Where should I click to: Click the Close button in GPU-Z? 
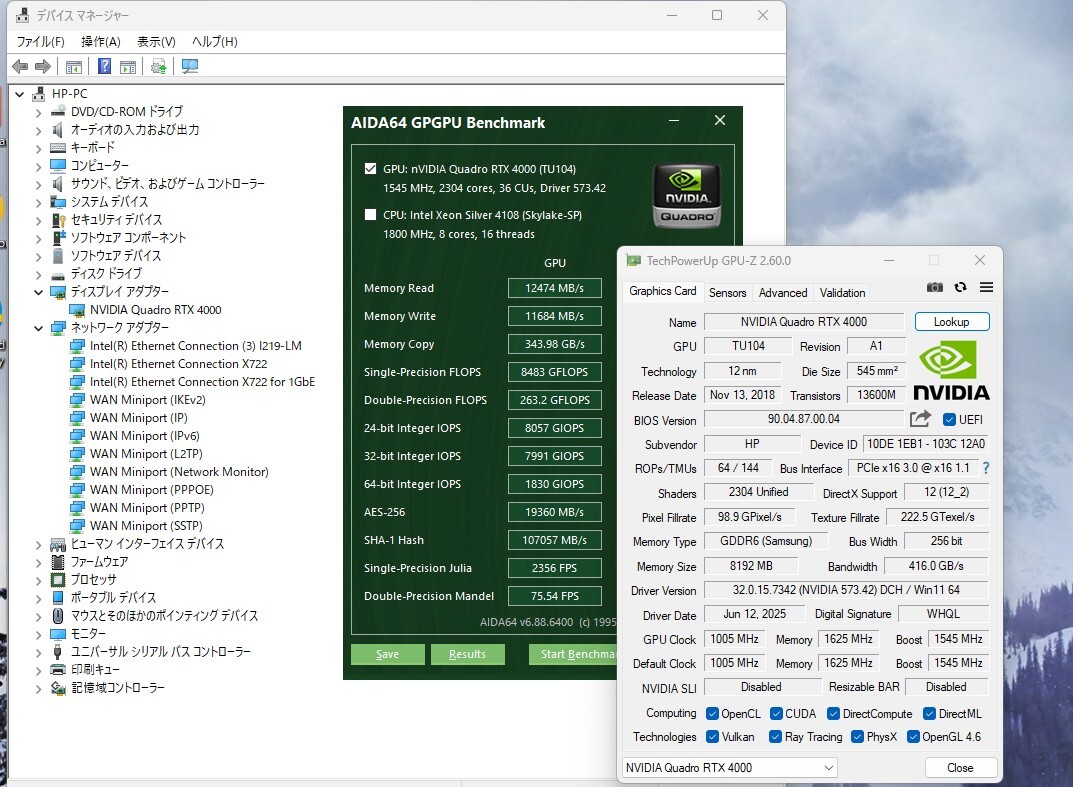point(960,768)
